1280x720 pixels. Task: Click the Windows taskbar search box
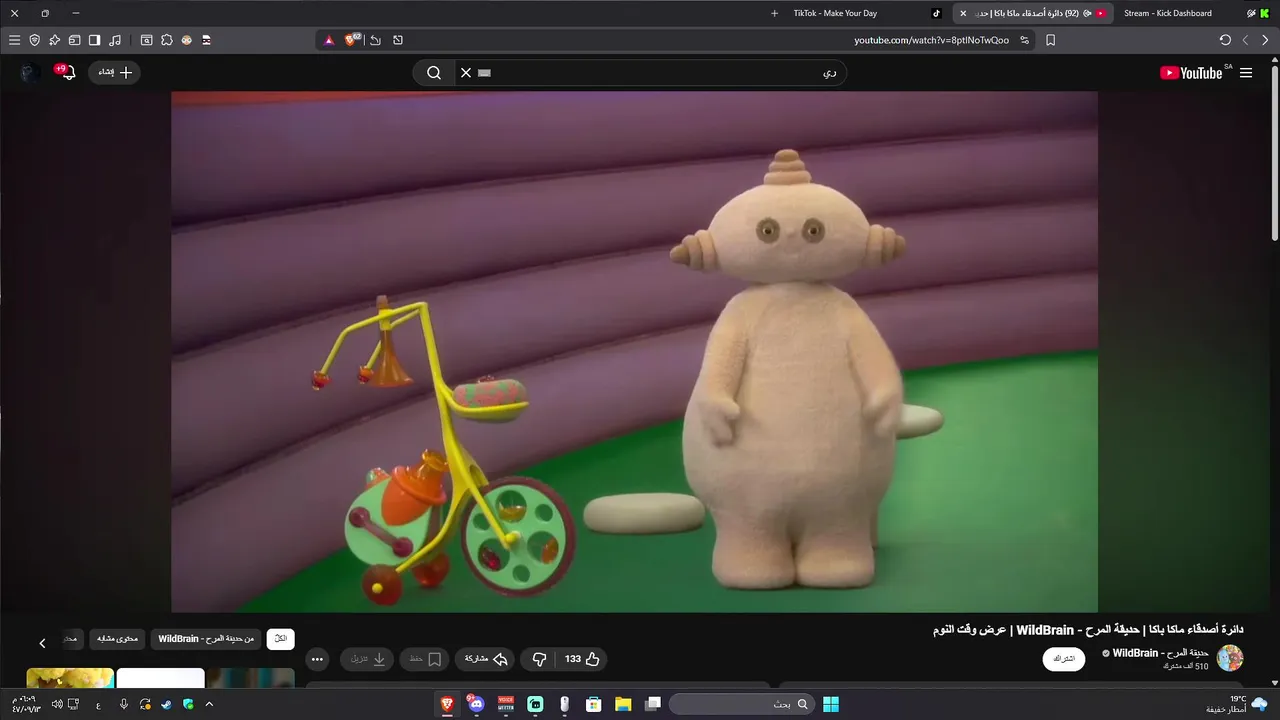741,704
